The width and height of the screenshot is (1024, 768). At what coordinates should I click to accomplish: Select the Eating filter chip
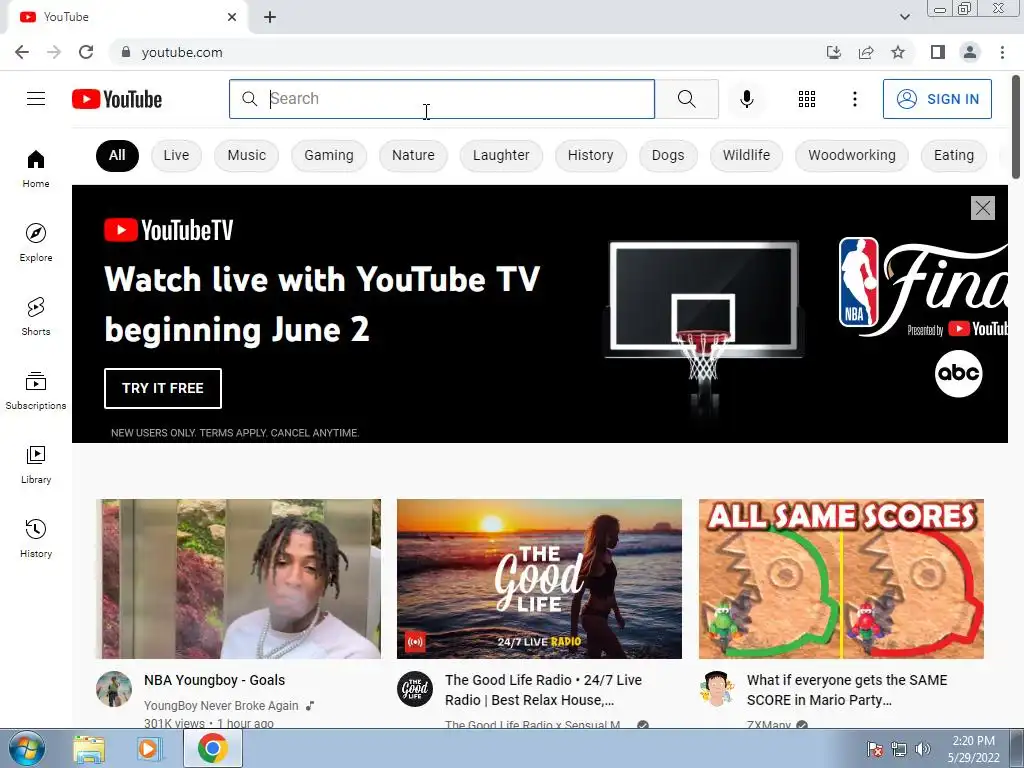click(953, 155)
